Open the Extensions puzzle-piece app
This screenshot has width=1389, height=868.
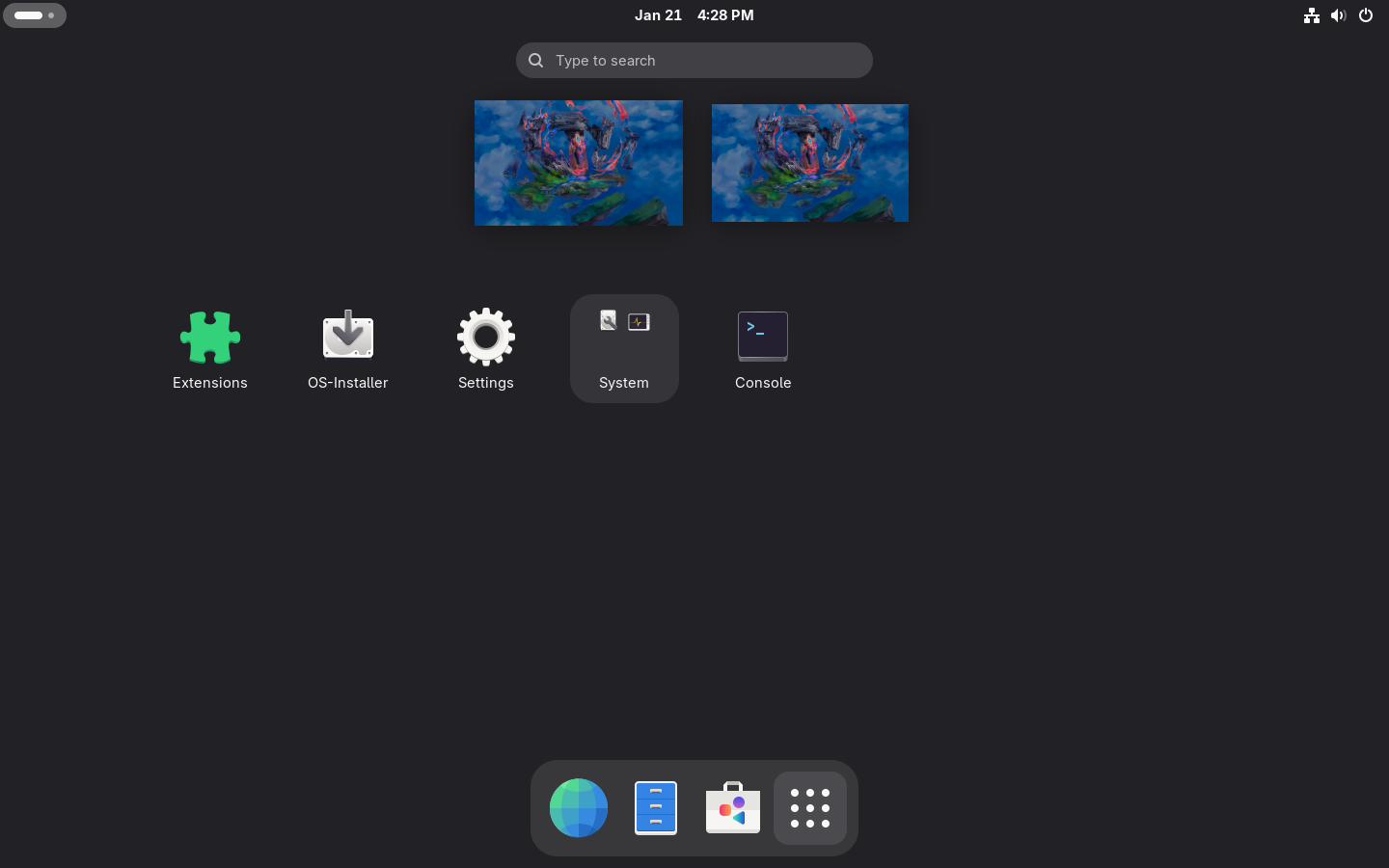click(209, 338)
